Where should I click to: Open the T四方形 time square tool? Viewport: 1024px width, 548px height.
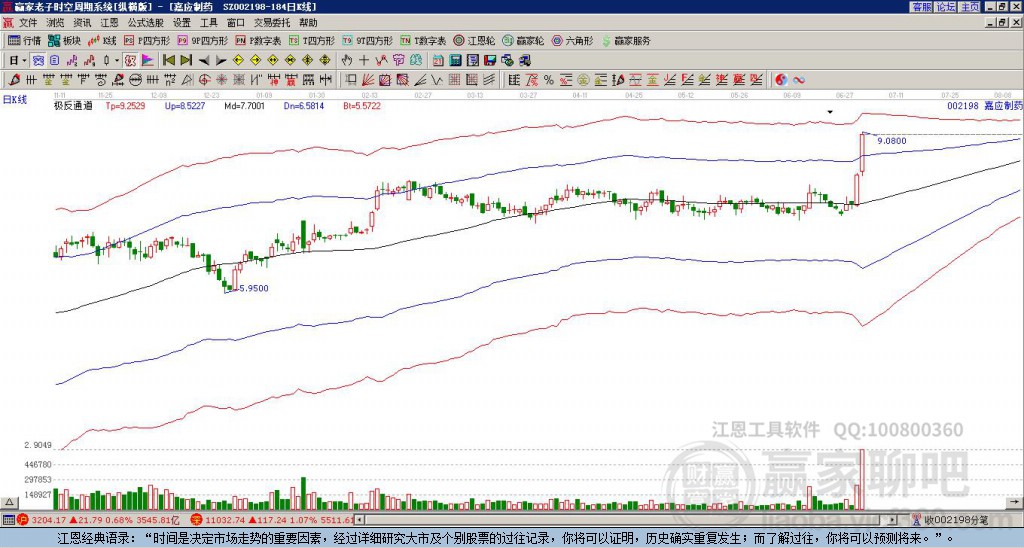tap(312, 40)
